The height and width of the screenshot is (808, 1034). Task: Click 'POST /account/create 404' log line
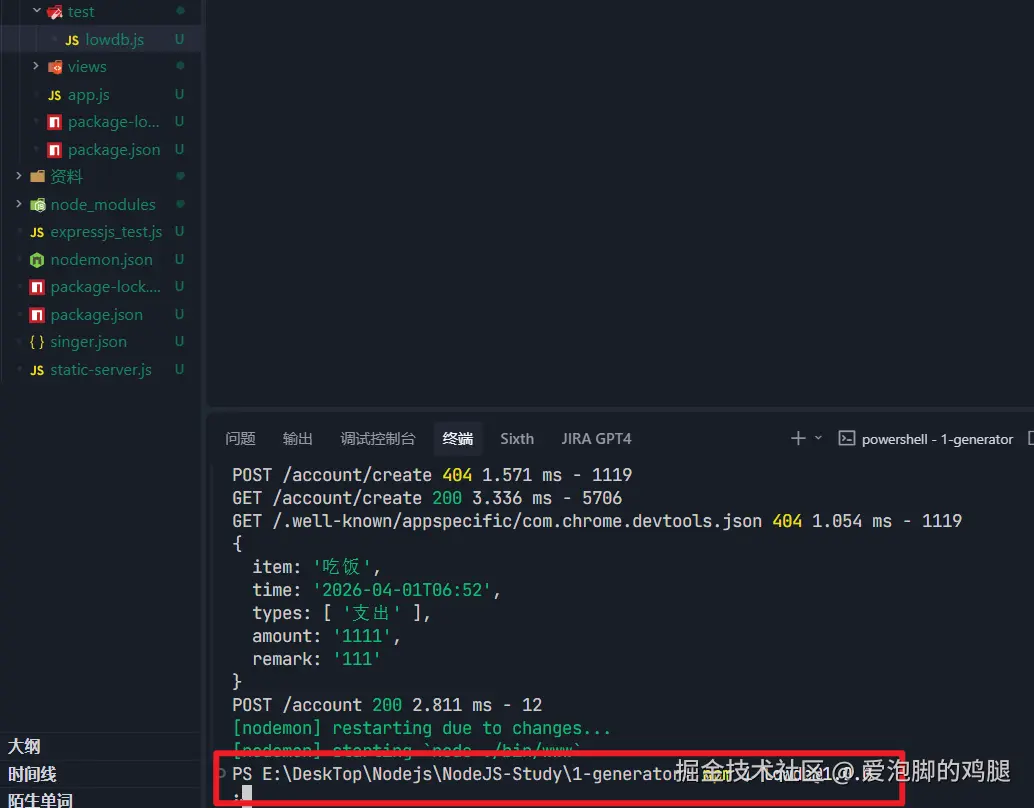tap(432, 475)
